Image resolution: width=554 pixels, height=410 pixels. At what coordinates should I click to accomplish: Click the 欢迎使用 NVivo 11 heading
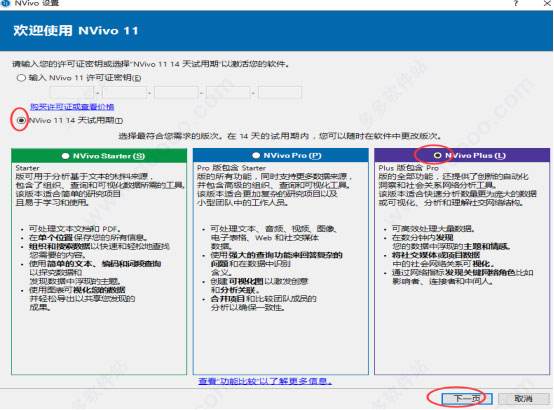(76, 31)
